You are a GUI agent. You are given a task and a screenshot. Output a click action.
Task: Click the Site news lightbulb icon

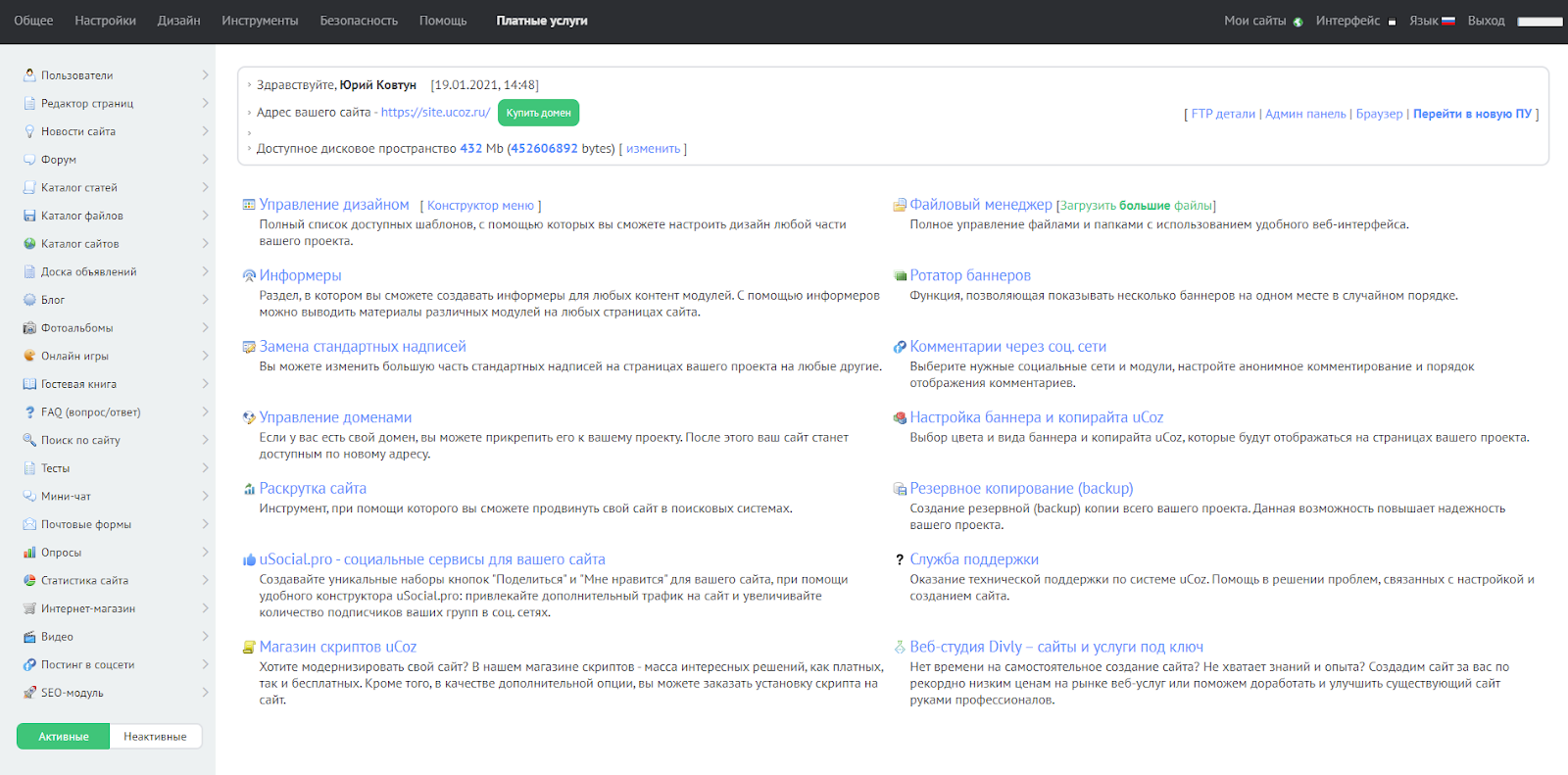pyautogui.click(x=29, y=131)
